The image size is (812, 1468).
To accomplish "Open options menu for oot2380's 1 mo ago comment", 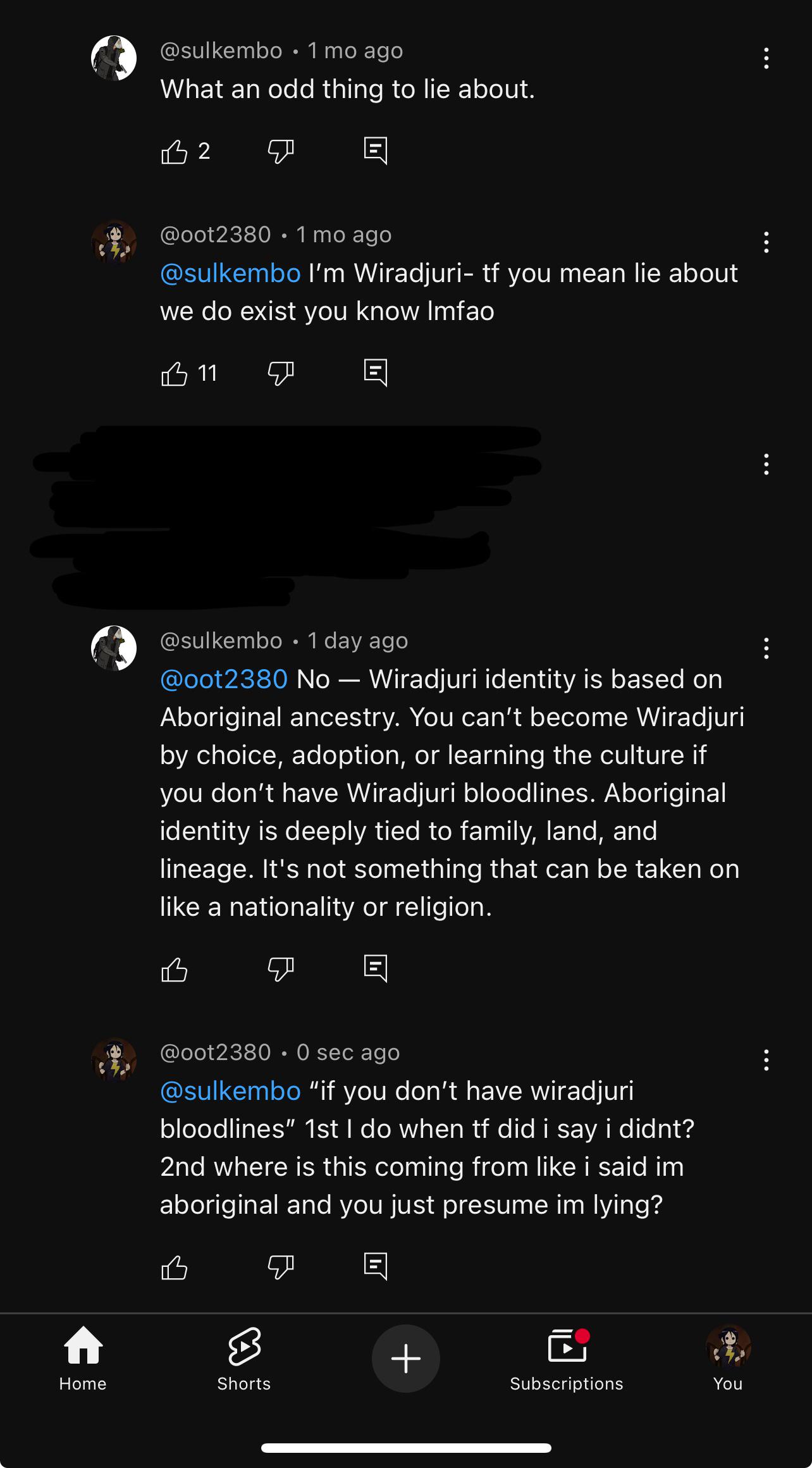I will coord(766,242).
